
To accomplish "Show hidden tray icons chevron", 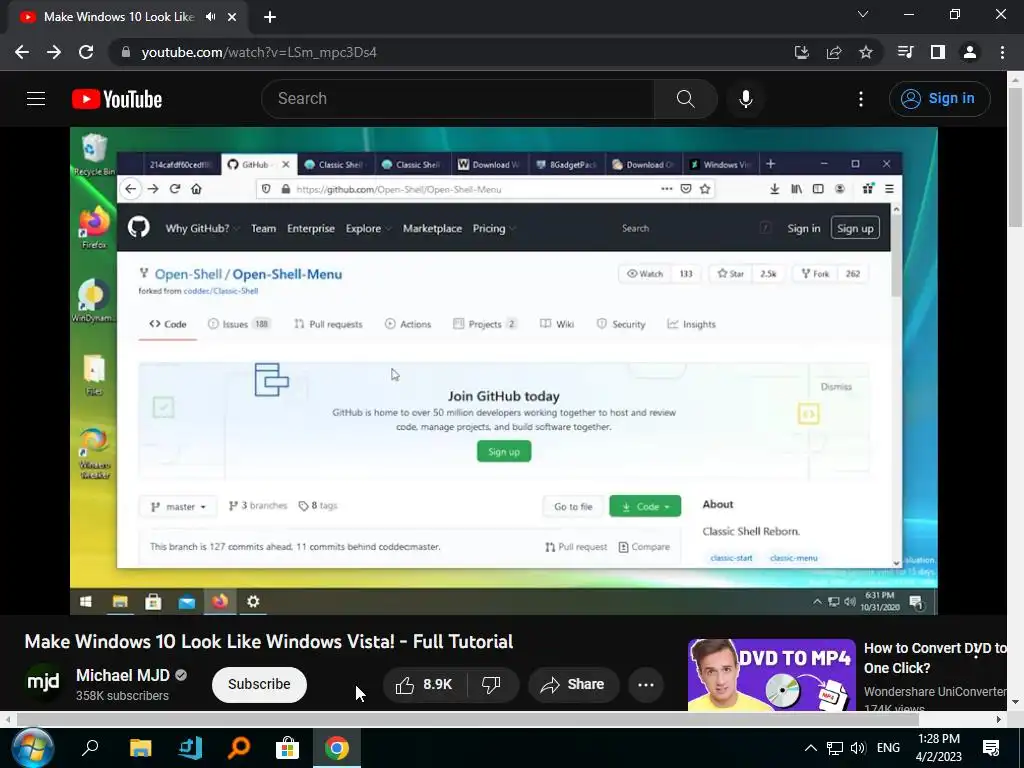I will point(810,748).
